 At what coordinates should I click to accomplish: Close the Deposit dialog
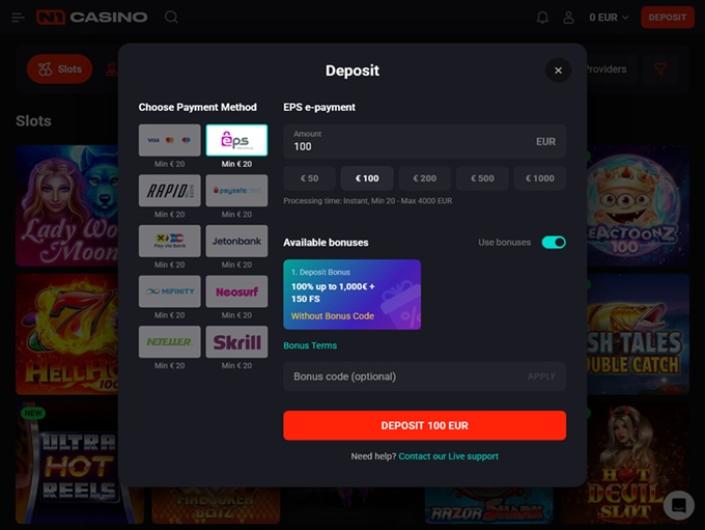coord(558,71)
